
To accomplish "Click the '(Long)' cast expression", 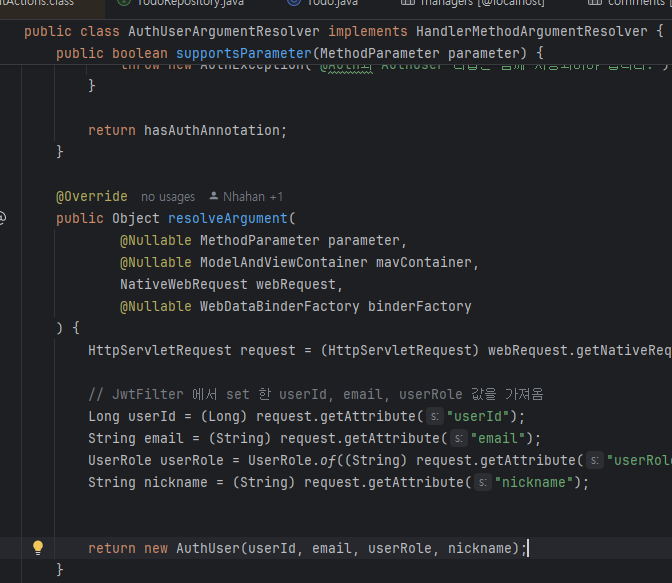I will click(224, 416).
